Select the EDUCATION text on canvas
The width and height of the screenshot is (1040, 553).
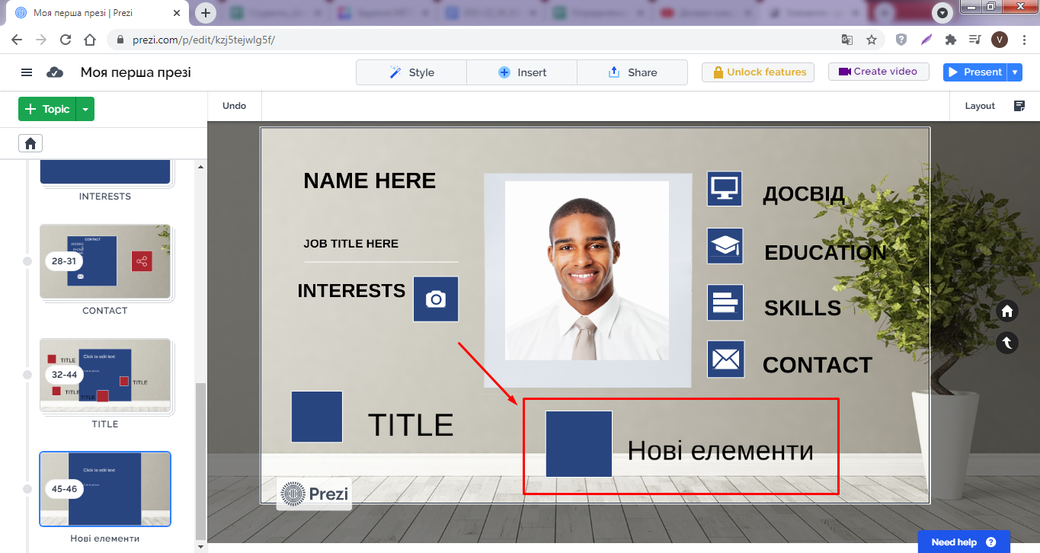pos(825,252)
